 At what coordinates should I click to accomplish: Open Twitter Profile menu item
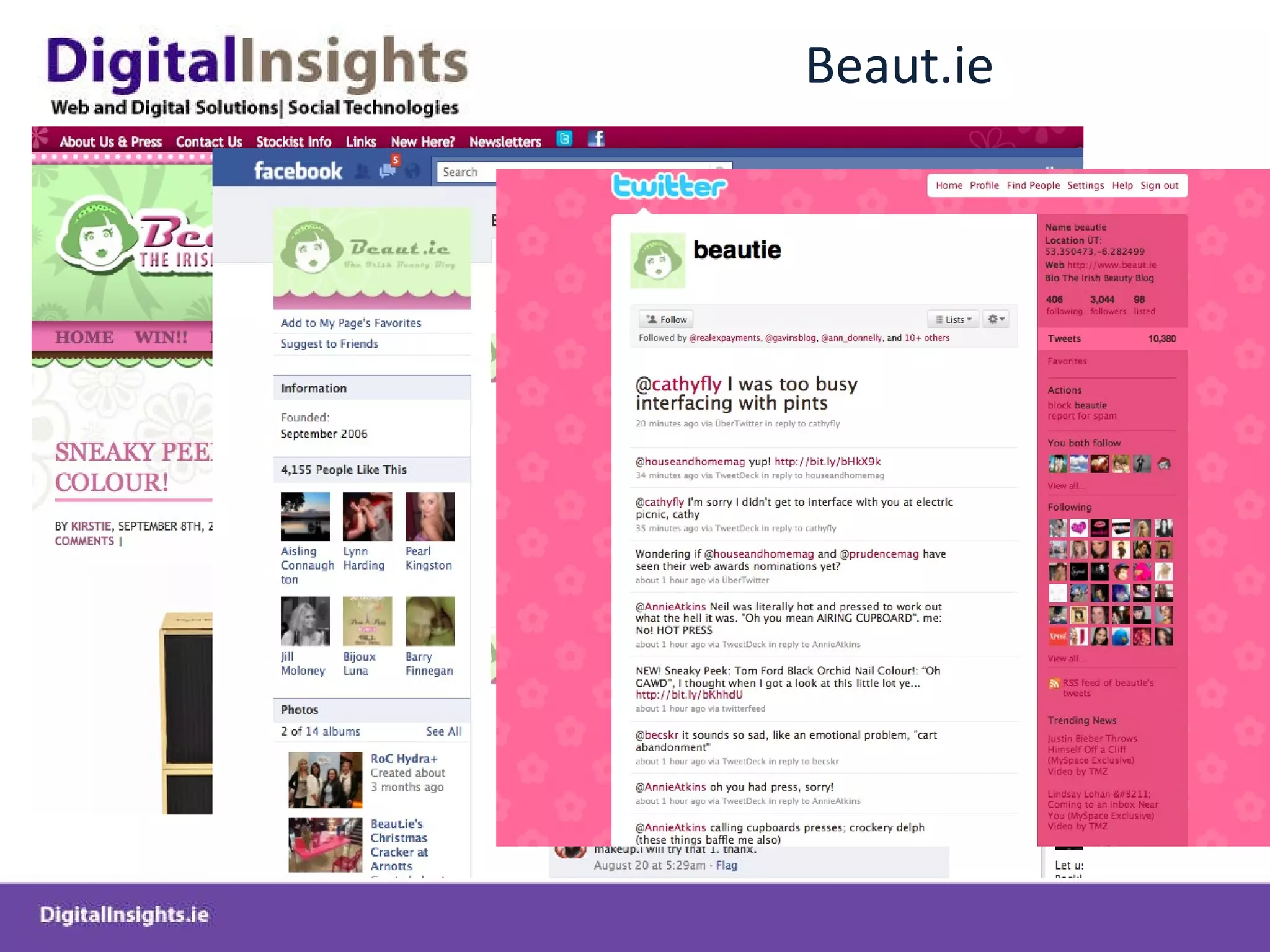pos(984,185)
